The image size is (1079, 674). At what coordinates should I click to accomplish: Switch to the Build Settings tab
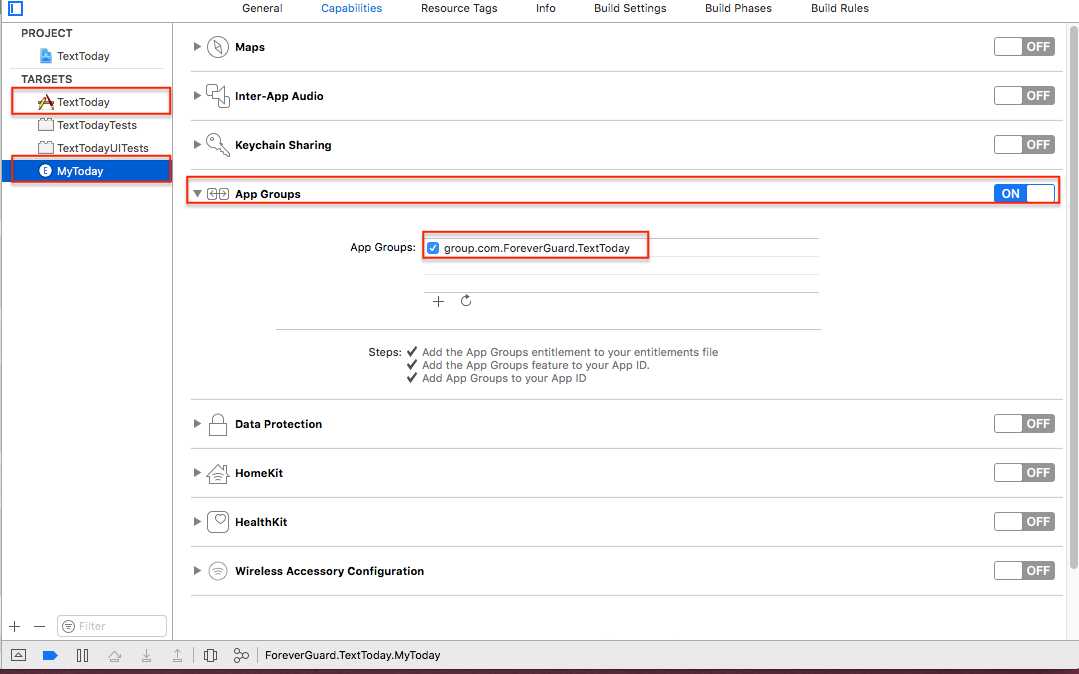click(630, 8)
